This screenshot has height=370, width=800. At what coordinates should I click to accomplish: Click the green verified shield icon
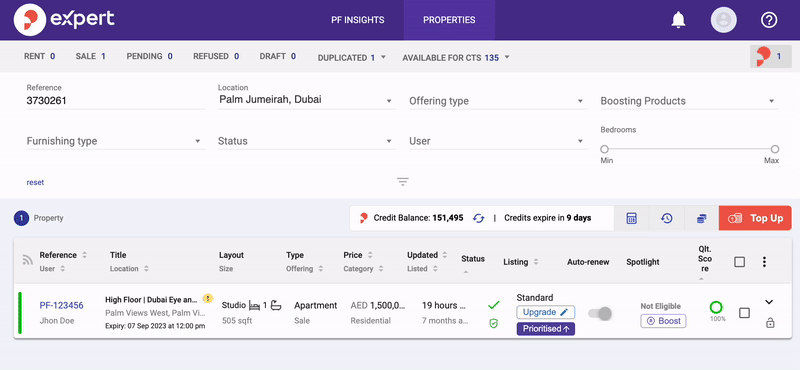point(493,324)
